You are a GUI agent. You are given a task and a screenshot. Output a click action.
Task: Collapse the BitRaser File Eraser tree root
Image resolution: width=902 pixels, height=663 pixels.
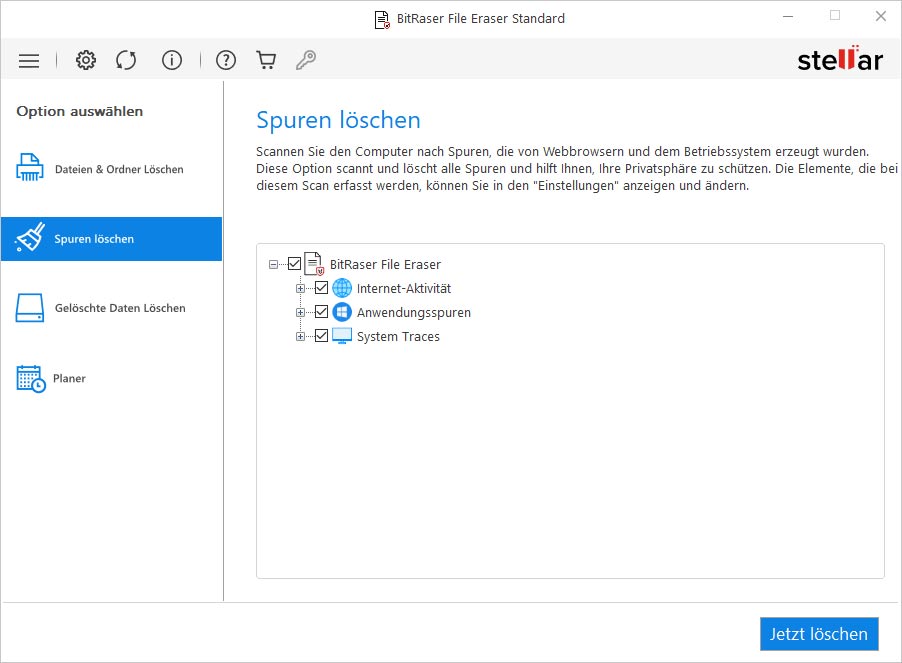[x=273, y=265]
